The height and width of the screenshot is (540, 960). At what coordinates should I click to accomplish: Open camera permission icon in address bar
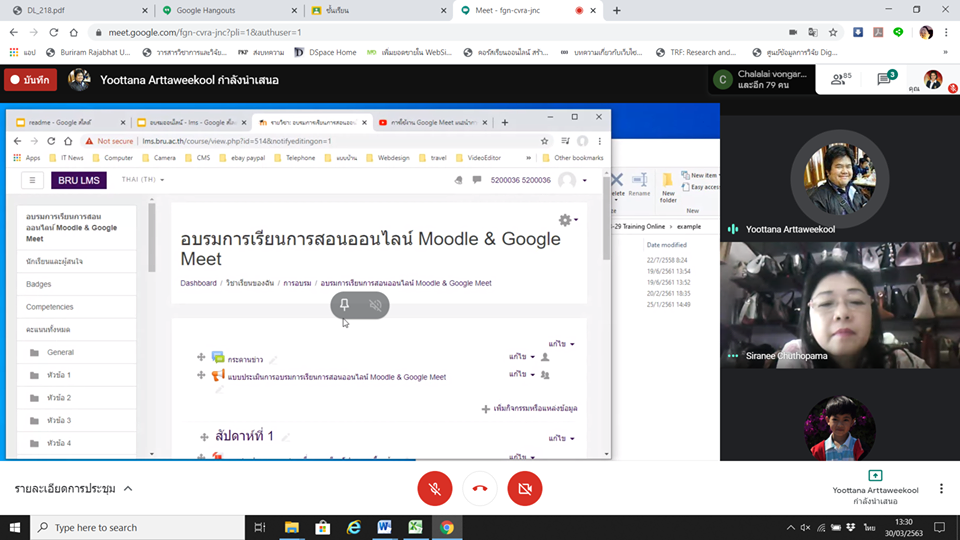[793, 32]
